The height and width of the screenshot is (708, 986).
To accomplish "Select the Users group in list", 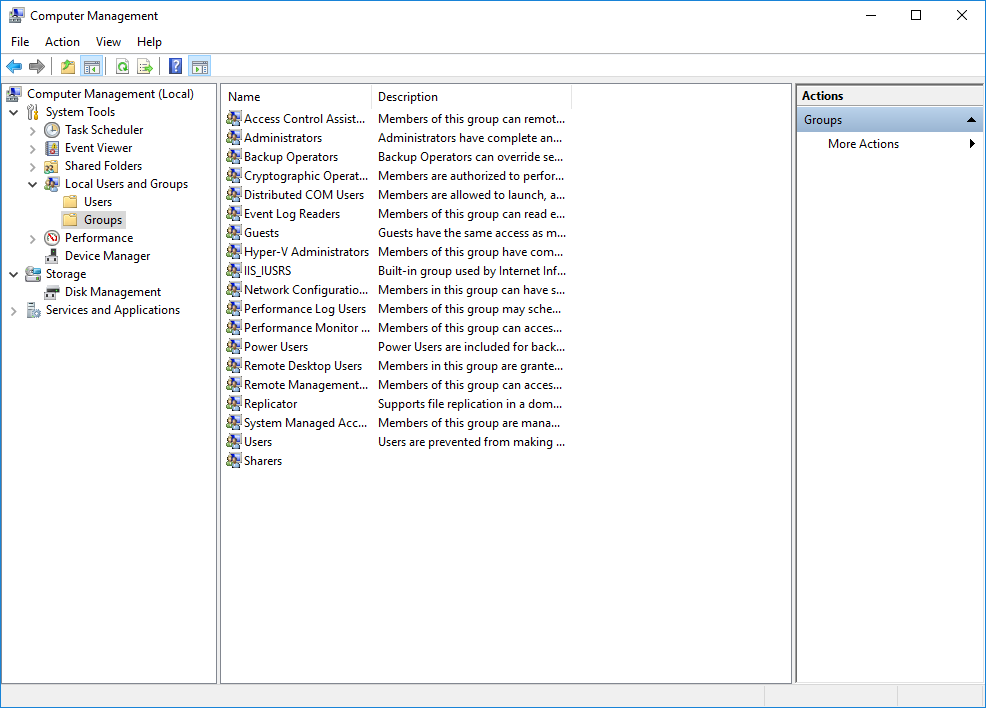I will tap(258, 441).
